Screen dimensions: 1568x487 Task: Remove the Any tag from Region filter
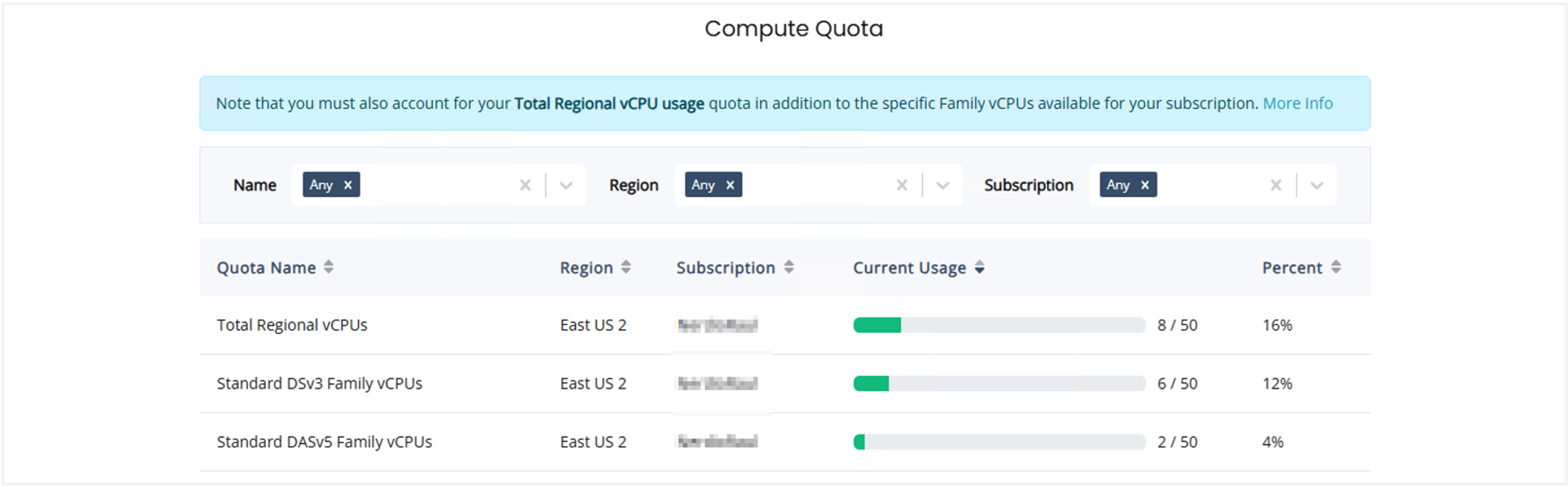coord(730,185)
